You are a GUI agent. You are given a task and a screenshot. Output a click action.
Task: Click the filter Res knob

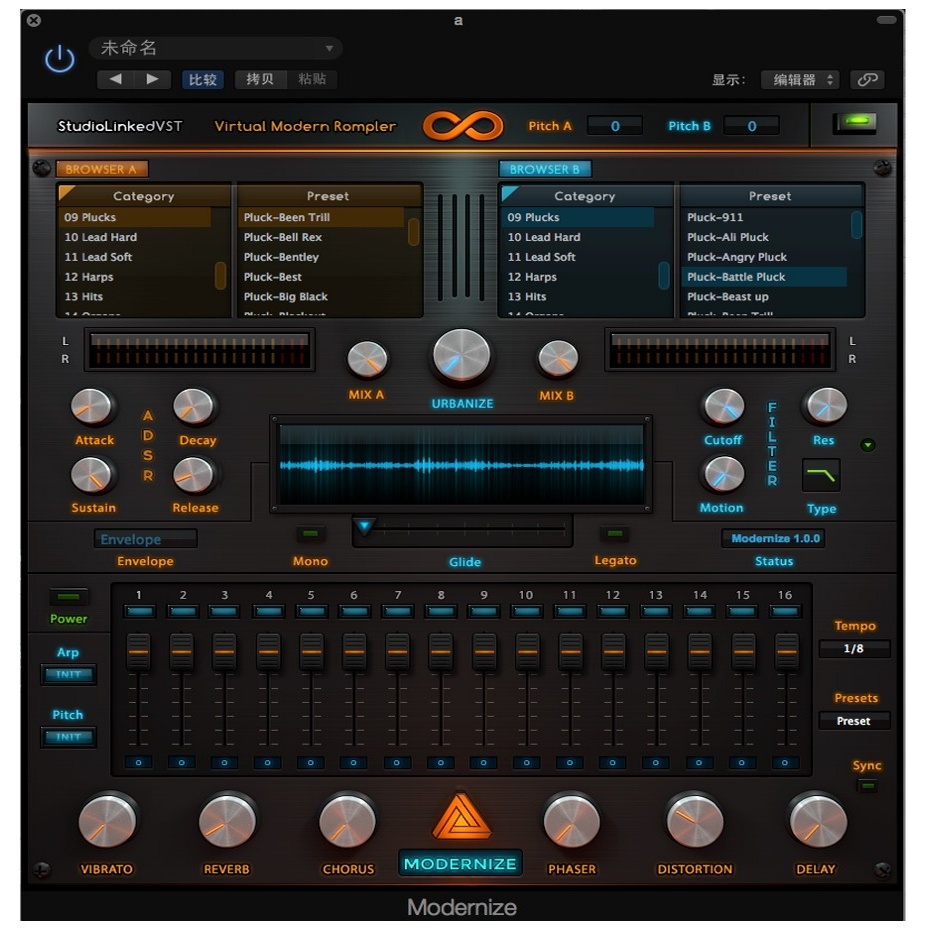[825, 406]
